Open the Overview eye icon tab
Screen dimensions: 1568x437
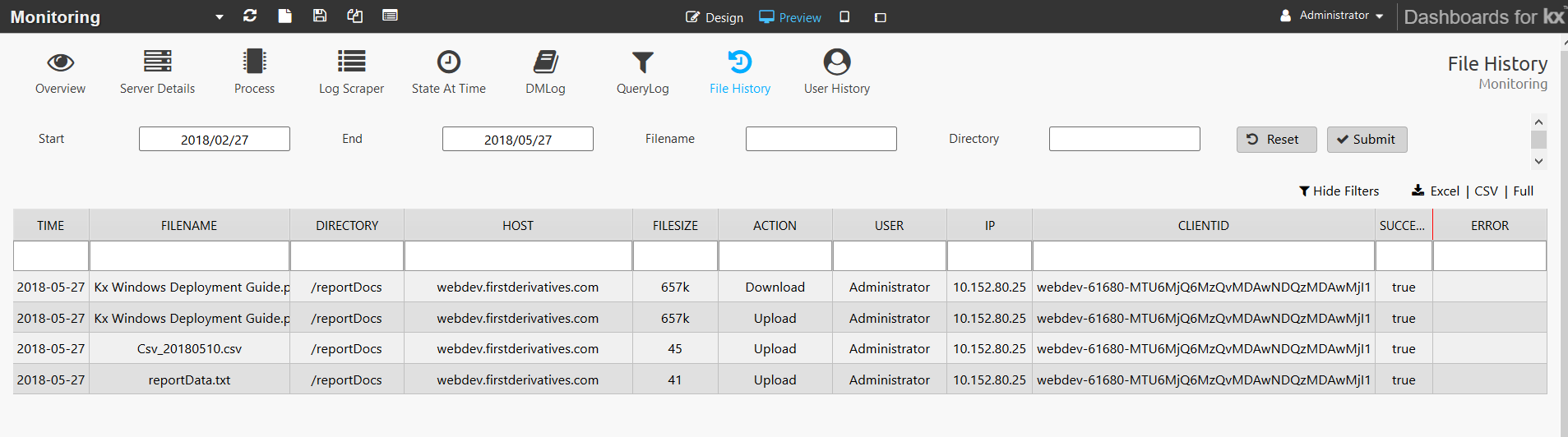[60, 72]
